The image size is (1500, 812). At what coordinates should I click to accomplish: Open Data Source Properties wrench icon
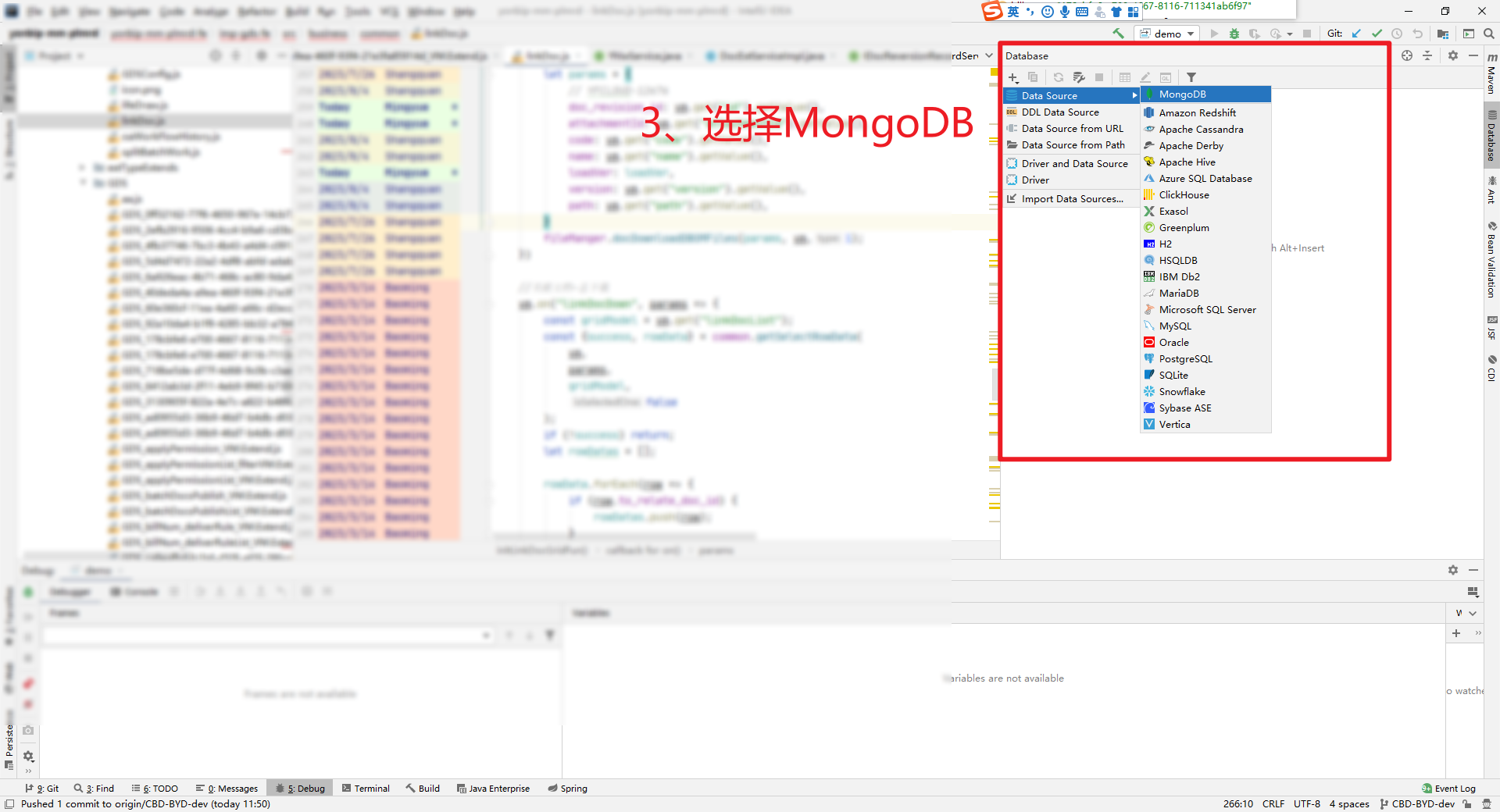pos(1079,77)
